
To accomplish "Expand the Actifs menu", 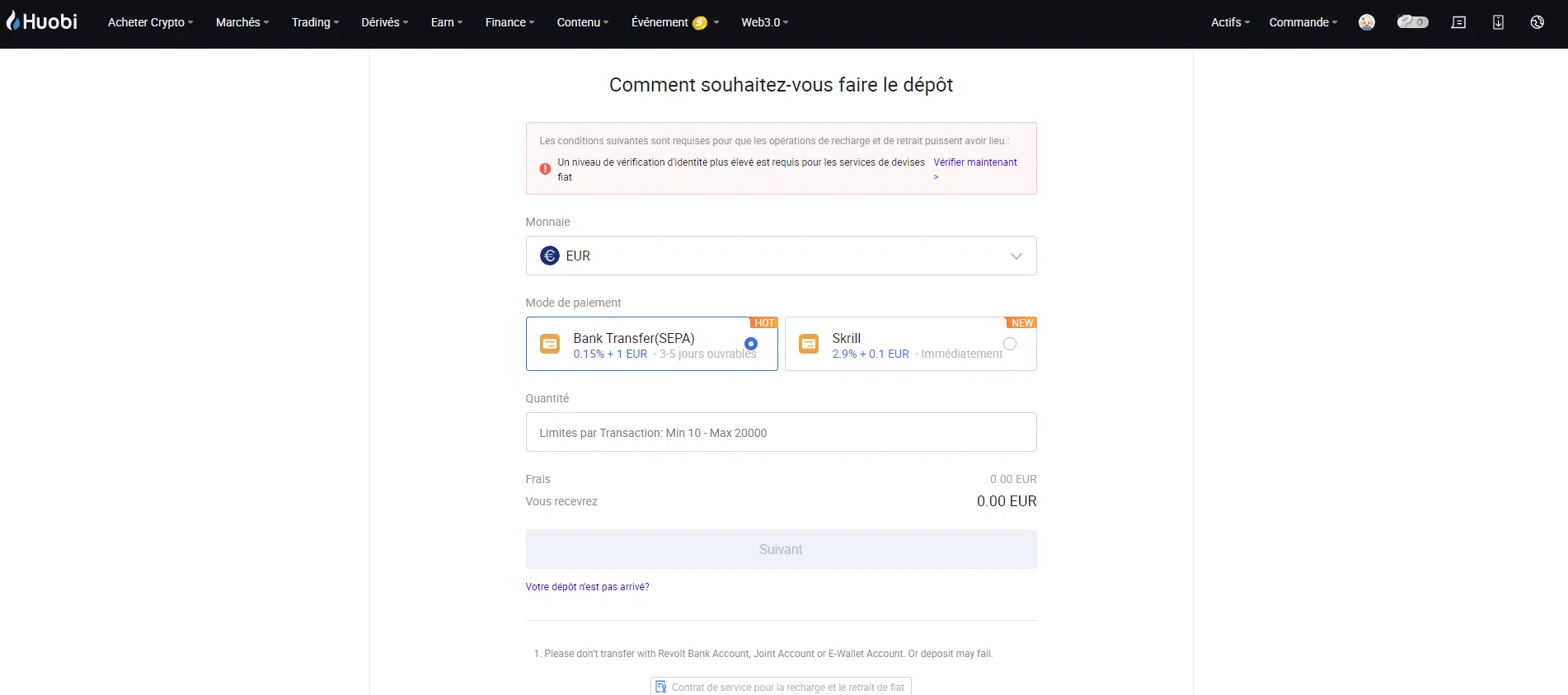I will pos(1230,22).
